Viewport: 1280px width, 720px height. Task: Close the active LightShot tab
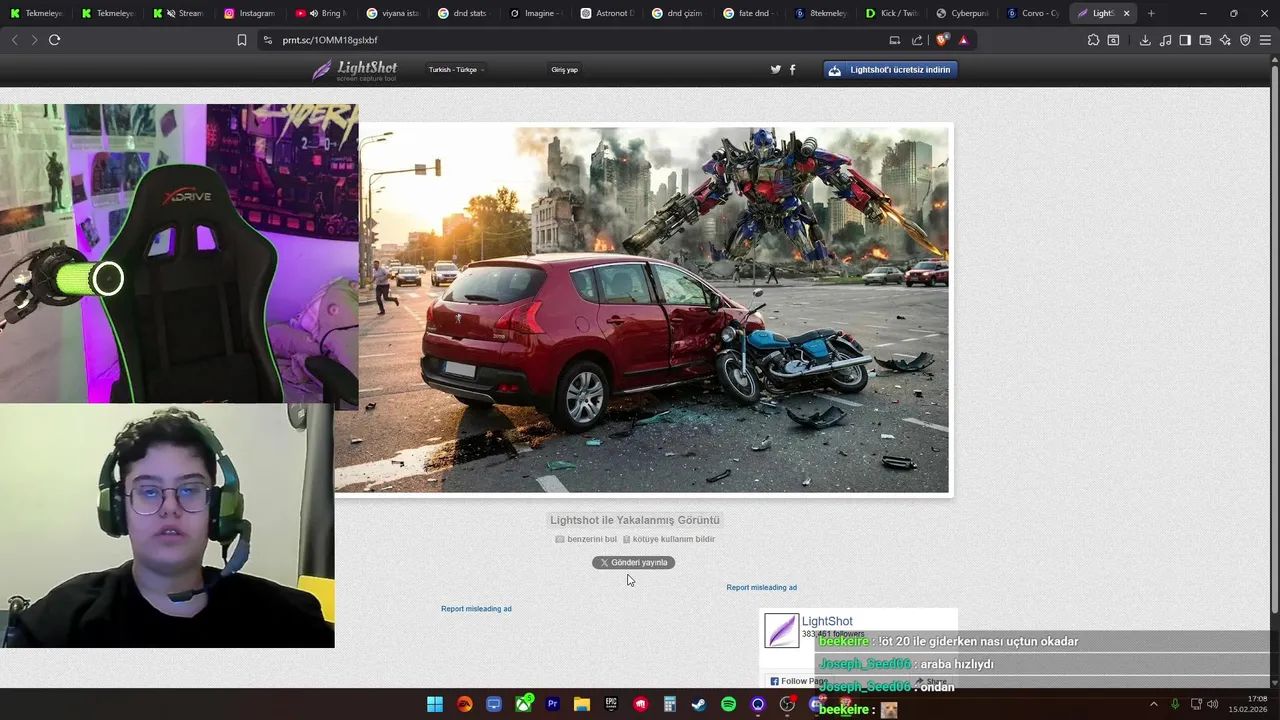coord(1127,13)
